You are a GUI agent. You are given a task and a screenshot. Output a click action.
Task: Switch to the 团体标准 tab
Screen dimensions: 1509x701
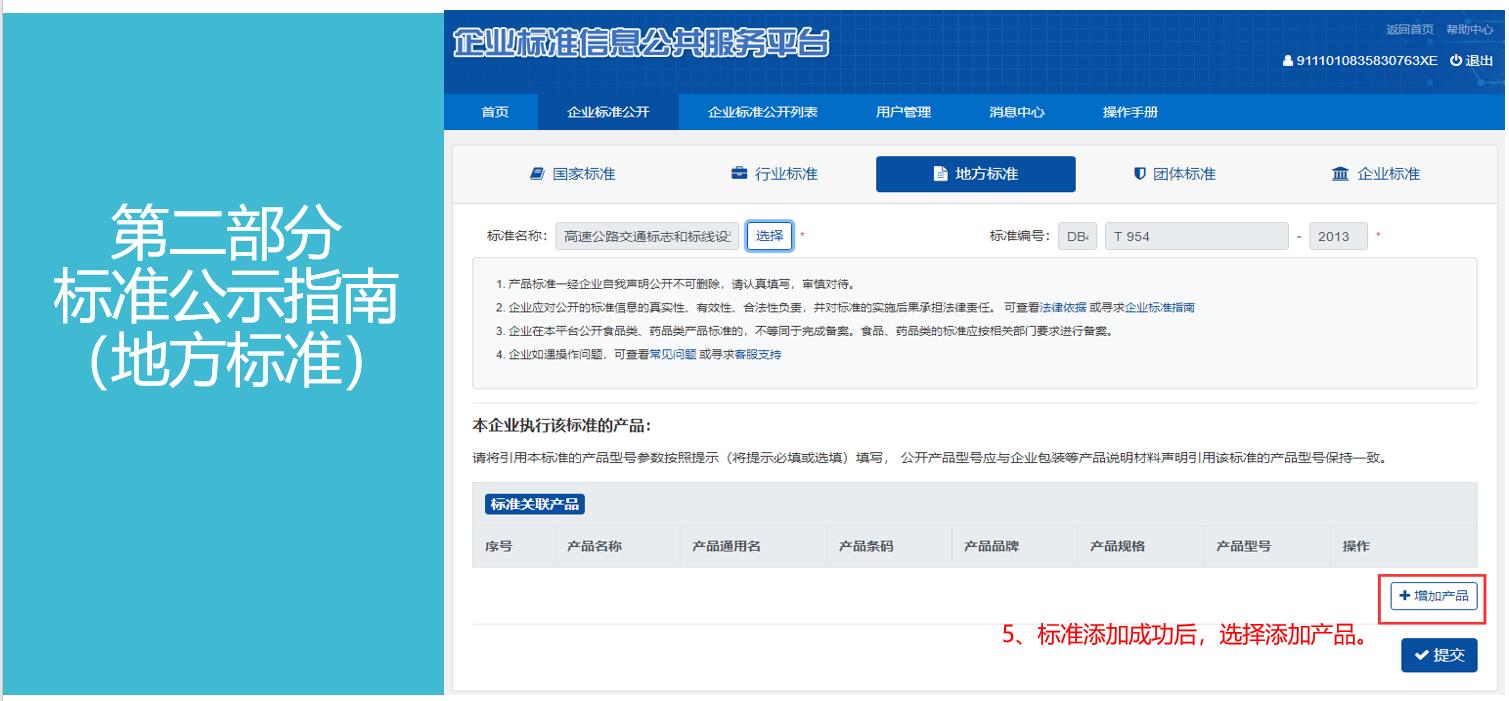tap(1175, 174)
